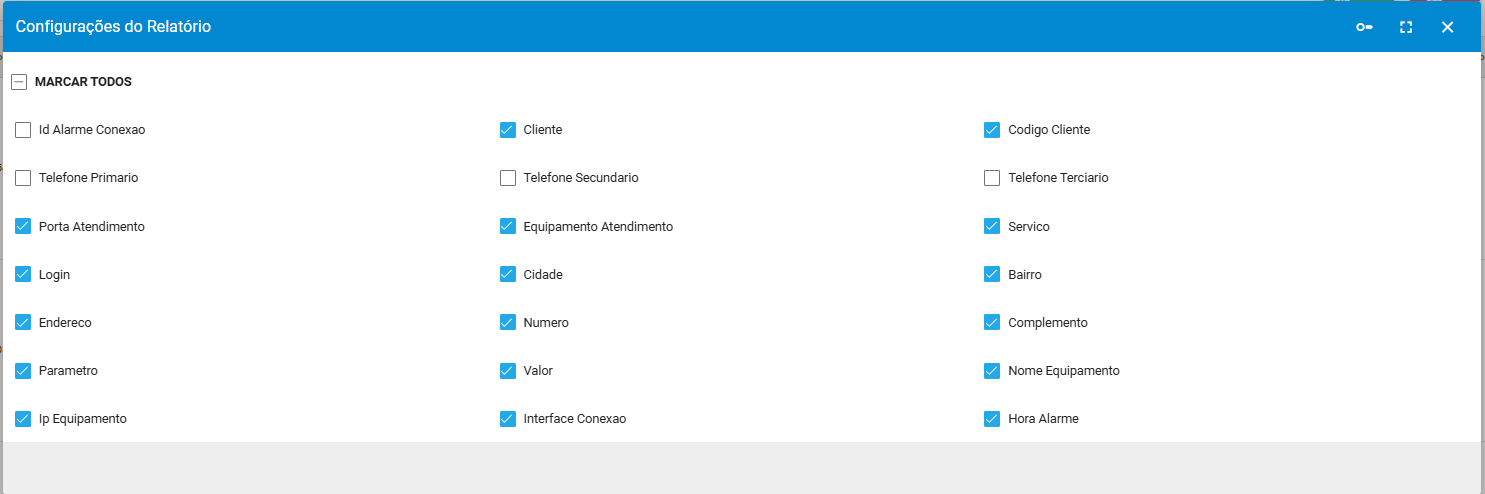Disable the Servico checkbox

[x=992, y=226]
